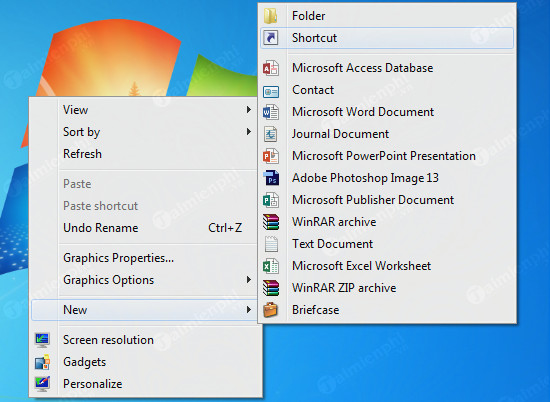Expand the New submenu arrow

point(249,309)
